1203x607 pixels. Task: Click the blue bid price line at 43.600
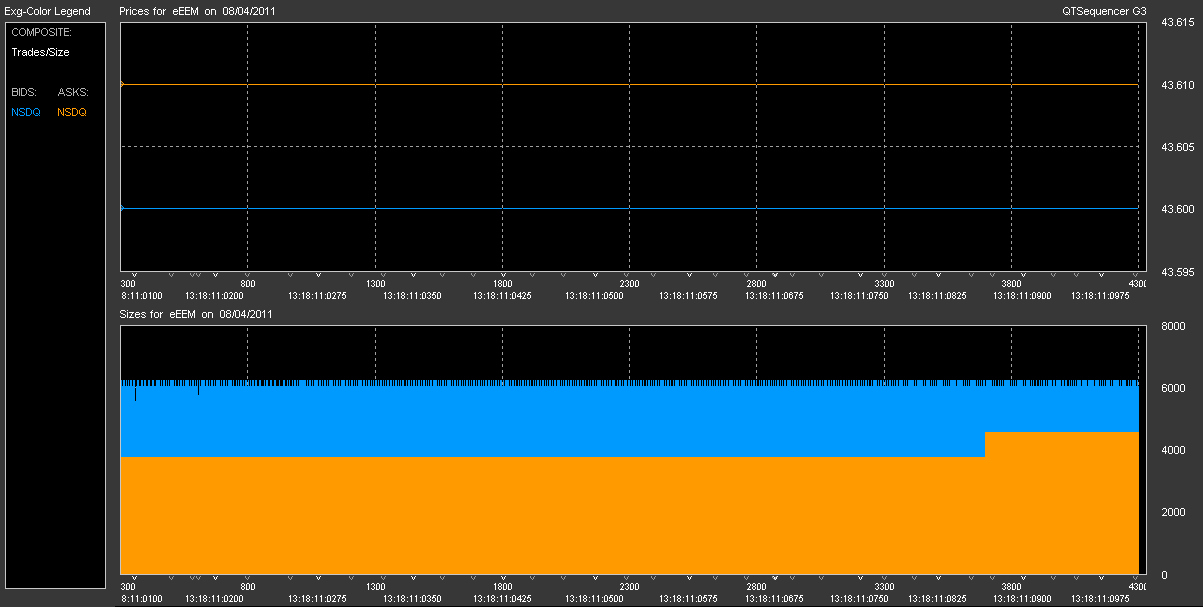point(629,208)
